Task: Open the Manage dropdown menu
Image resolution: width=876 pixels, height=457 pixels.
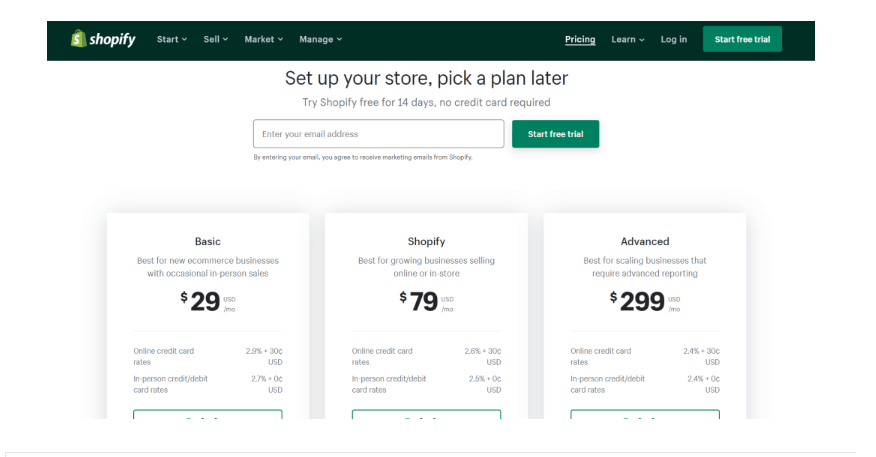Action: (x=321, y=39)
